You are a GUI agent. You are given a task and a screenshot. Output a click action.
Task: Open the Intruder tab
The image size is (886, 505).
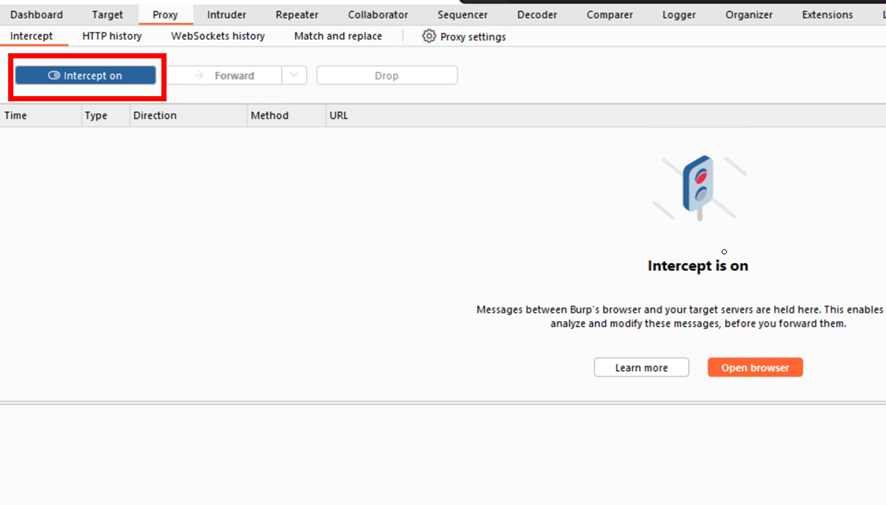tap(227, 15)
